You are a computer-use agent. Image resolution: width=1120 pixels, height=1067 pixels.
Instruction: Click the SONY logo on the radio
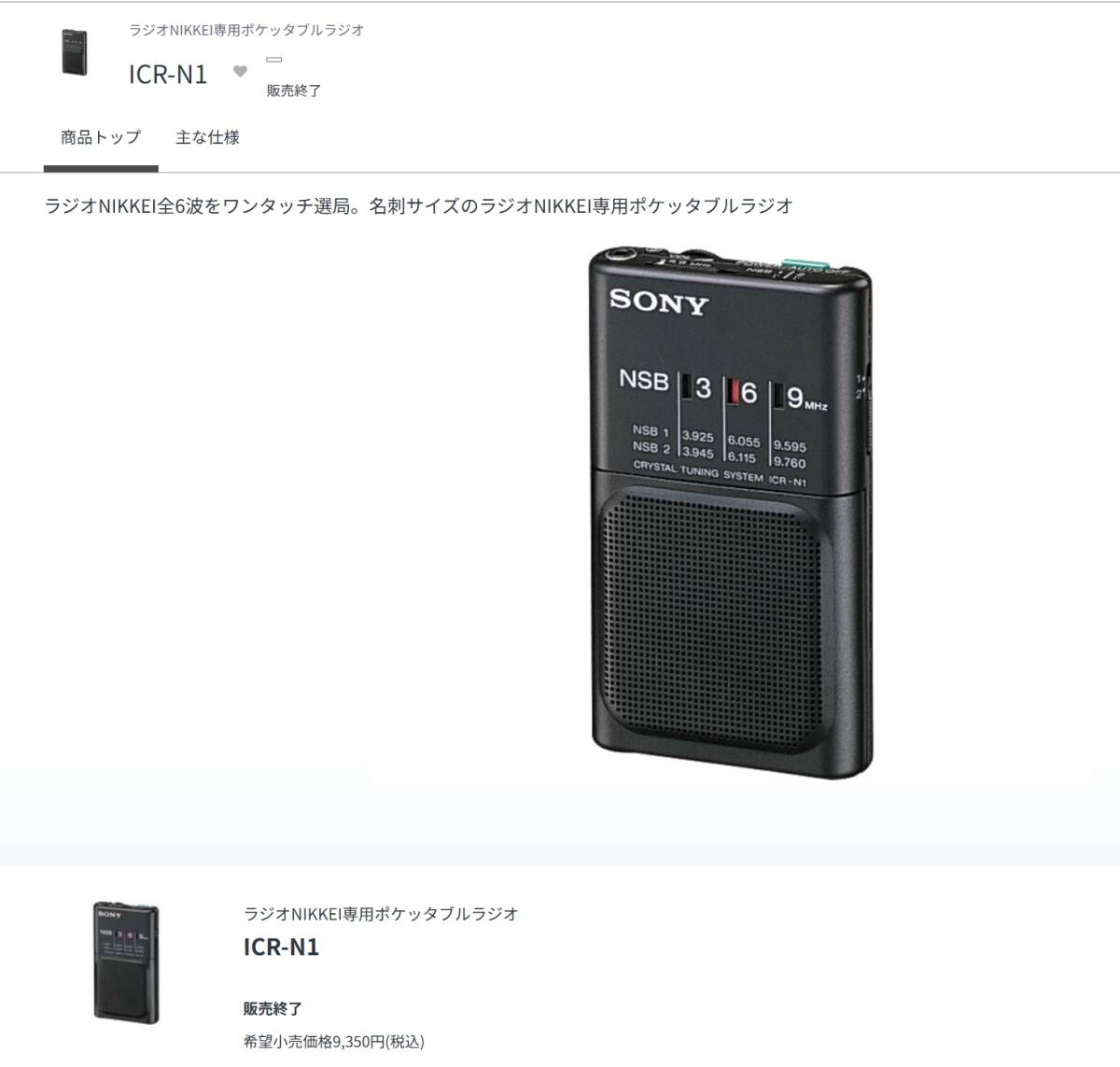tap(659, 302)
